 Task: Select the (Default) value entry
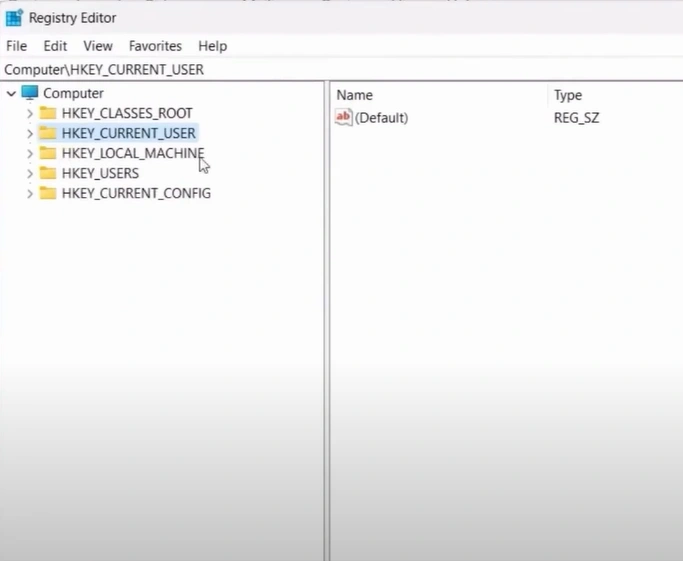(381, 118)
